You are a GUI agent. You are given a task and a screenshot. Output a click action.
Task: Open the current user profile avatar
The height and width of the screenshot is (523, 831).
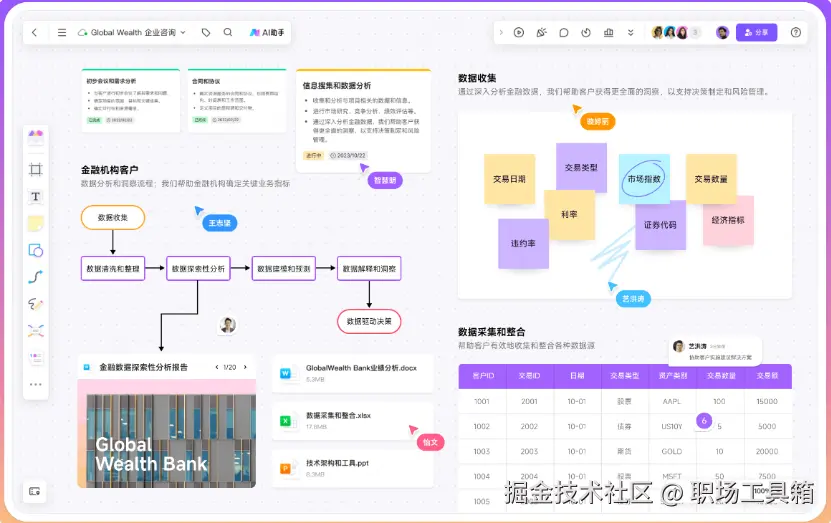coord(722,32)
